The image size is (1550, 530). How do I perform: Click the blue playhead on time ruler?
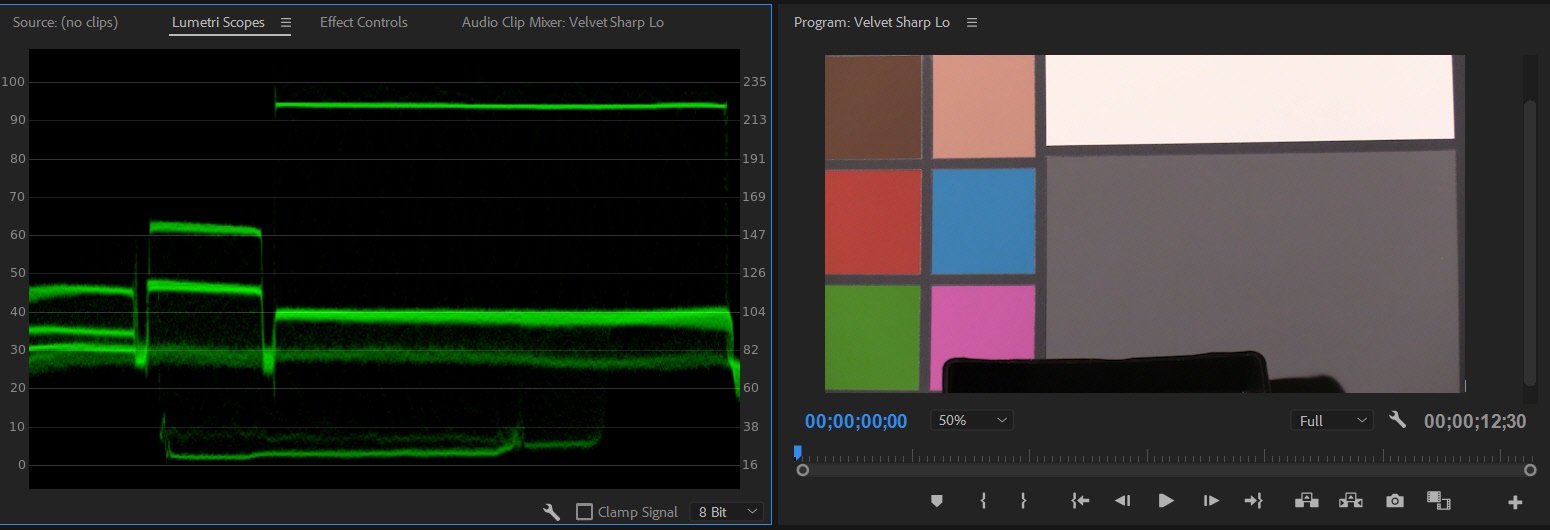click(797, 452)
